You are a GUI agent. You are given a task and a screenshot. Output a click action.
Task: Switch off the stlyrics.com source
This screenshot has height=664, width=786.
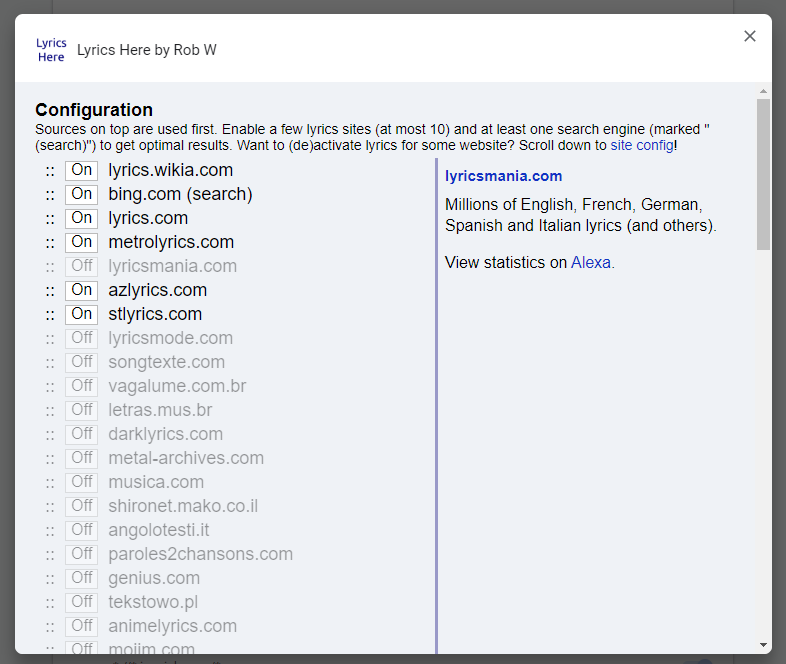(81, 314)
